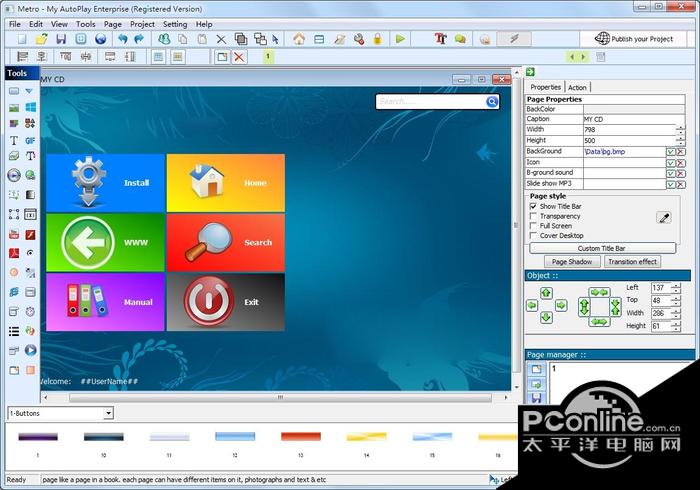This screenshot has height=490, width=700.
Task: Click the Custom Title Bar button
Action: point(602,248)
